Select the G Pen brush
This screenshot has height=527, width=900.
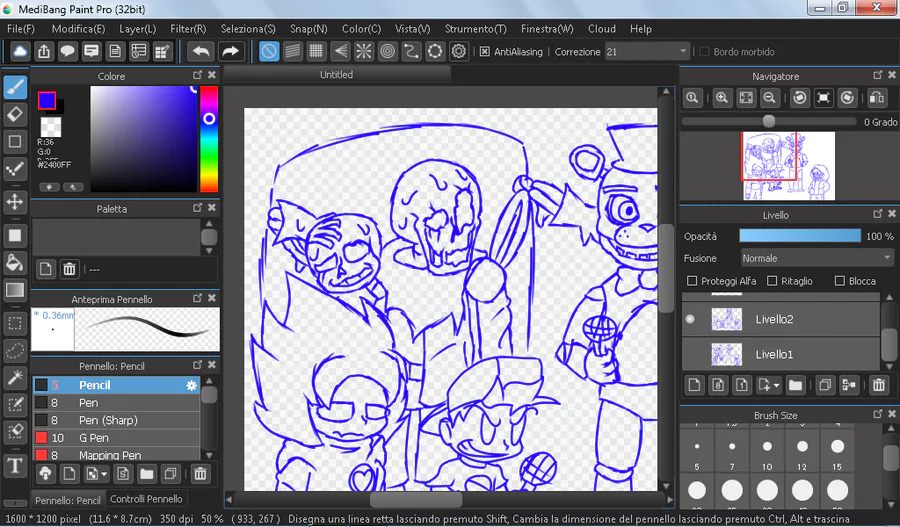click(x=117, y=438)
